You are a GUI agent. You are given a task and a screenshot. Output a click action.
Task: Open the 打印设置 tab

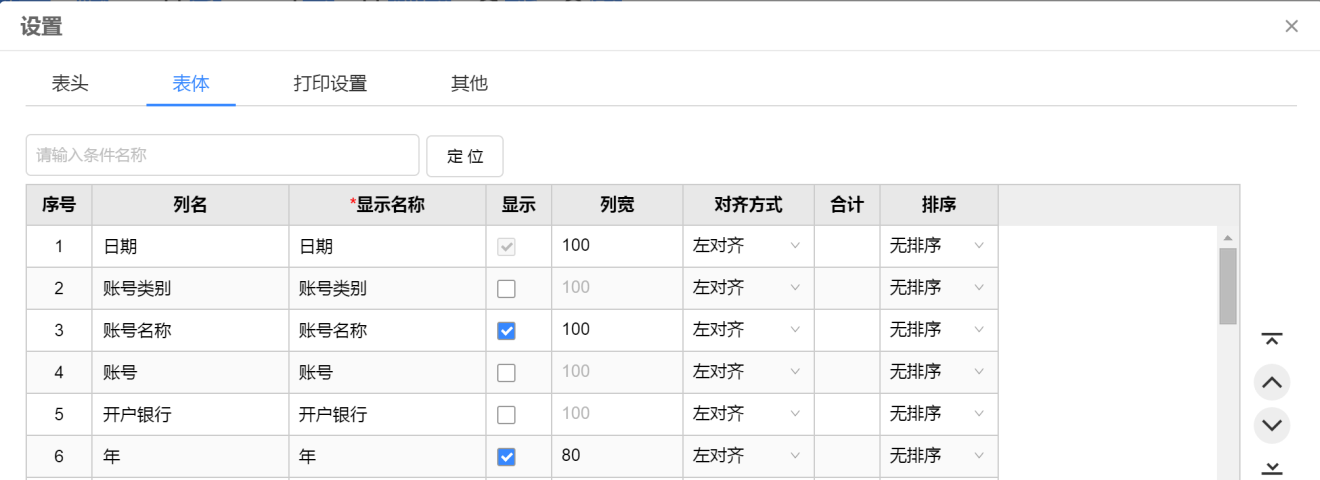point(330,84)
